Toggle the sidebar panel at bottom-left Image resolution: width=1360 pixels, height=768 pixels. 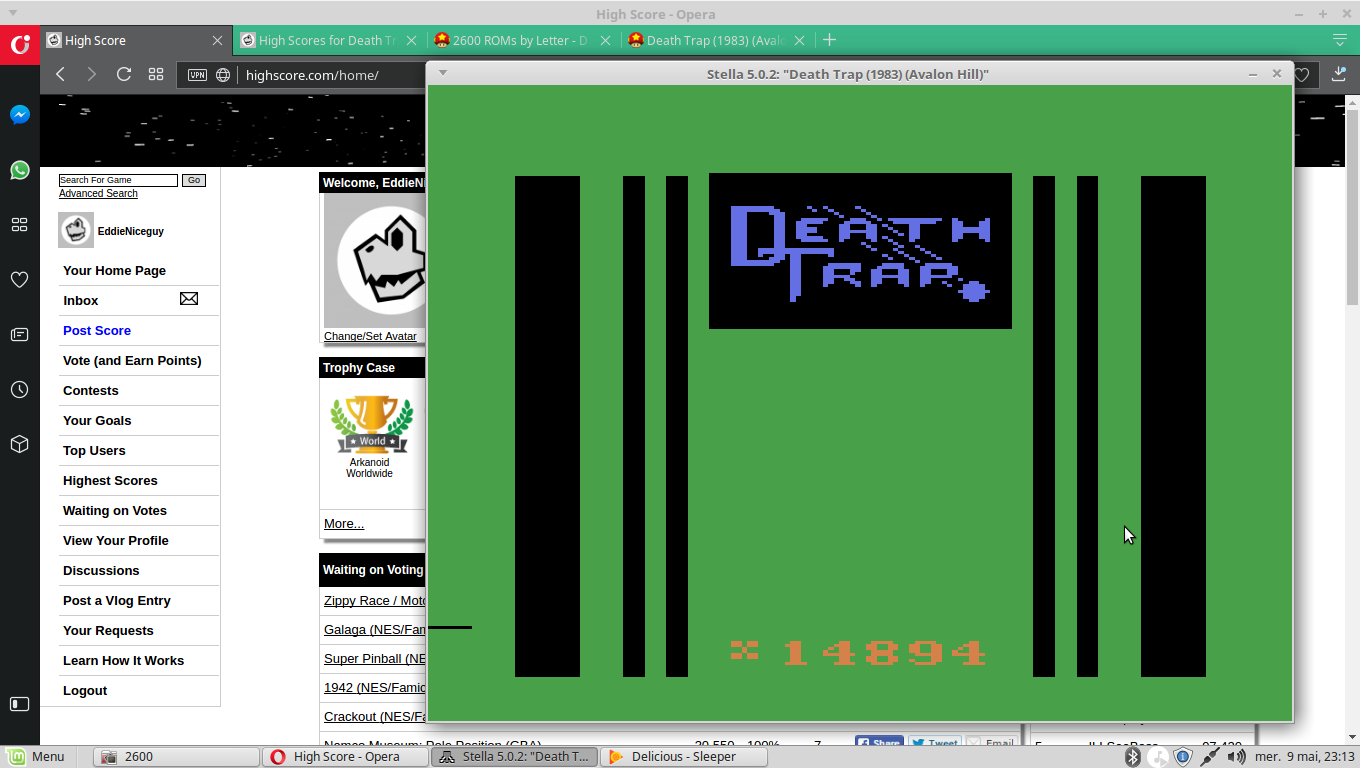20,704
